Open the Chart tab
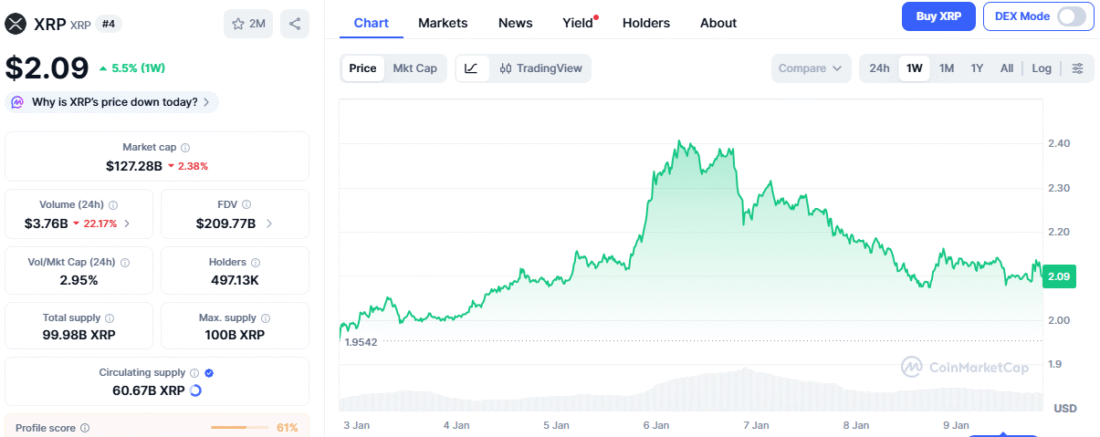This screenshot has height=437, width=1100. [x=371, y=23]
